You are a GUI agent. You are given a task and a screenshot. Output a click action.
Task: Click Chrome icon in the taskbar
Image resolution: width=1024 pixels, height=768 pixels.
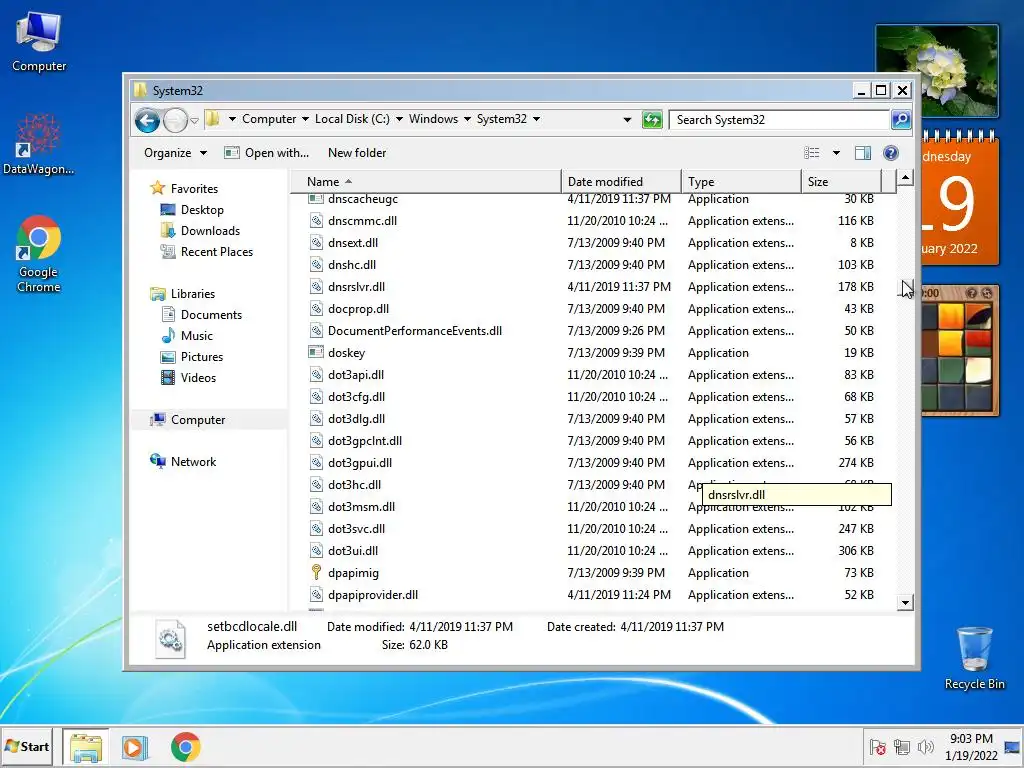point(185,747)
